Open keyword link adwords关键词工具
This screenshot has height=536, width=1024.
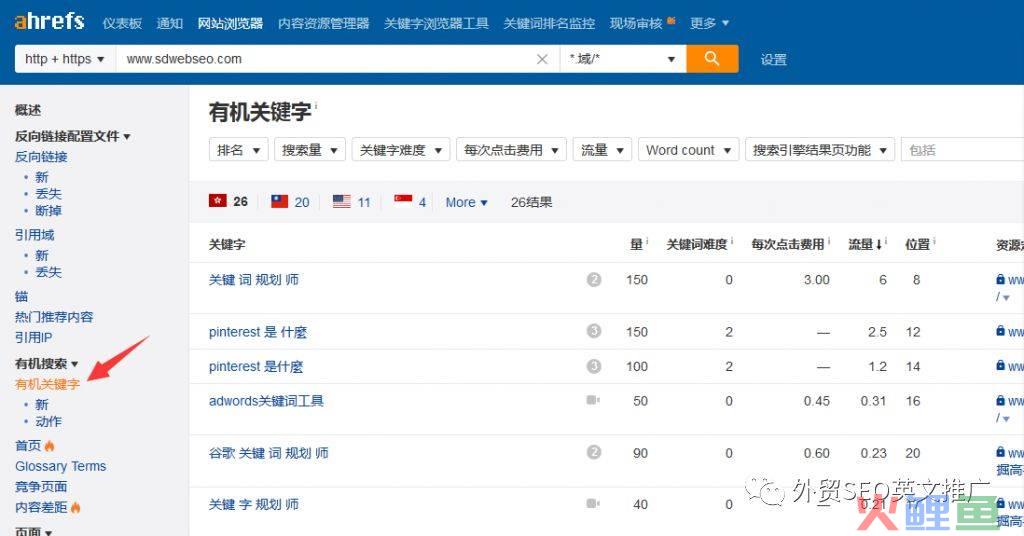pos(266,401)
